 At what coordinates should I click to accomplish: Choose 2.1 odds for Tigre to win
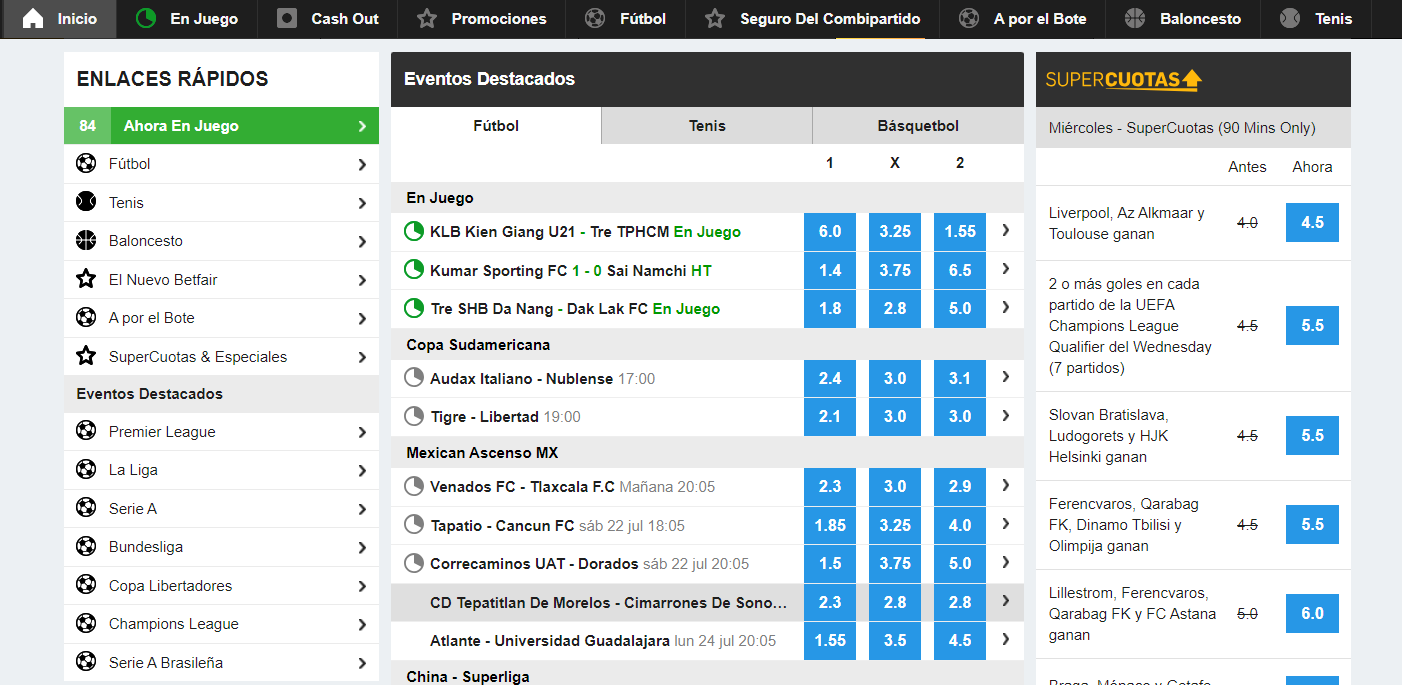point(830,416)
